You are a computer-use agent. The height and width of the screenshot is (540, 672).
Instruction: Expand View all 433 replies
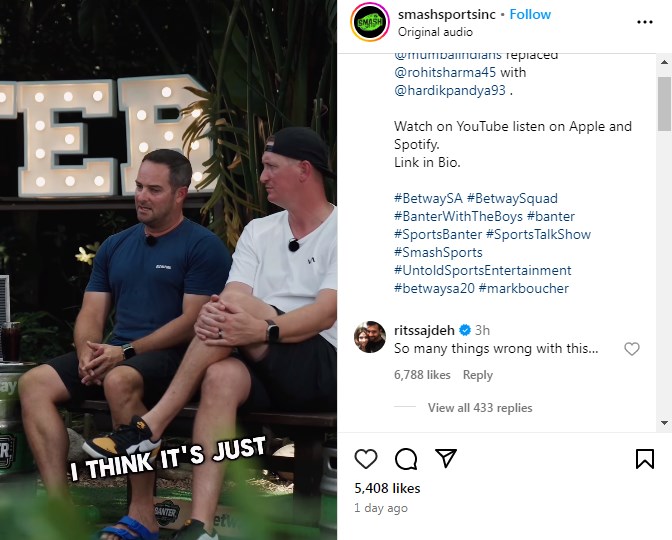click(480, 408)
